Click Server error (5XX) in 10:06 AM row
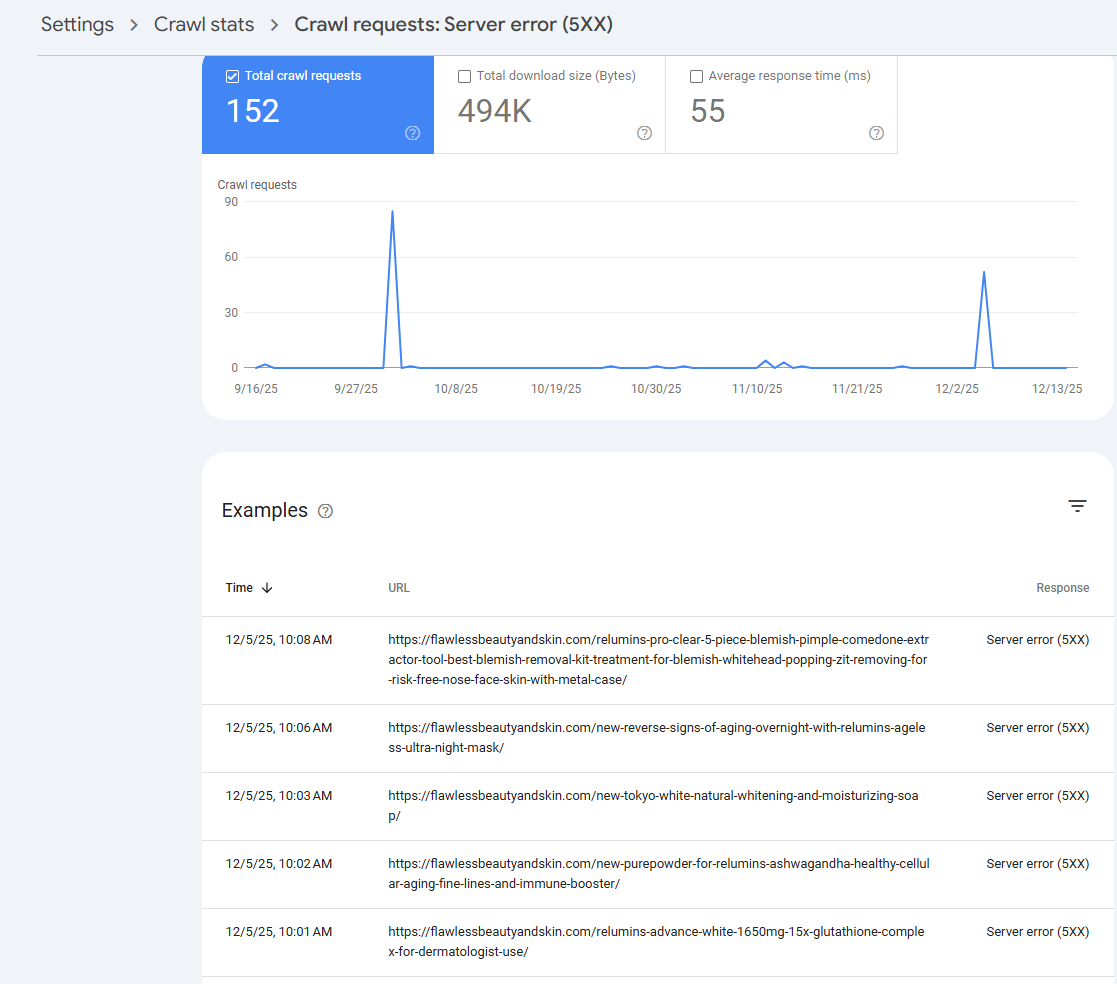The width and height of the screenshot is (1117, 984). click(x=1037, y=727)
